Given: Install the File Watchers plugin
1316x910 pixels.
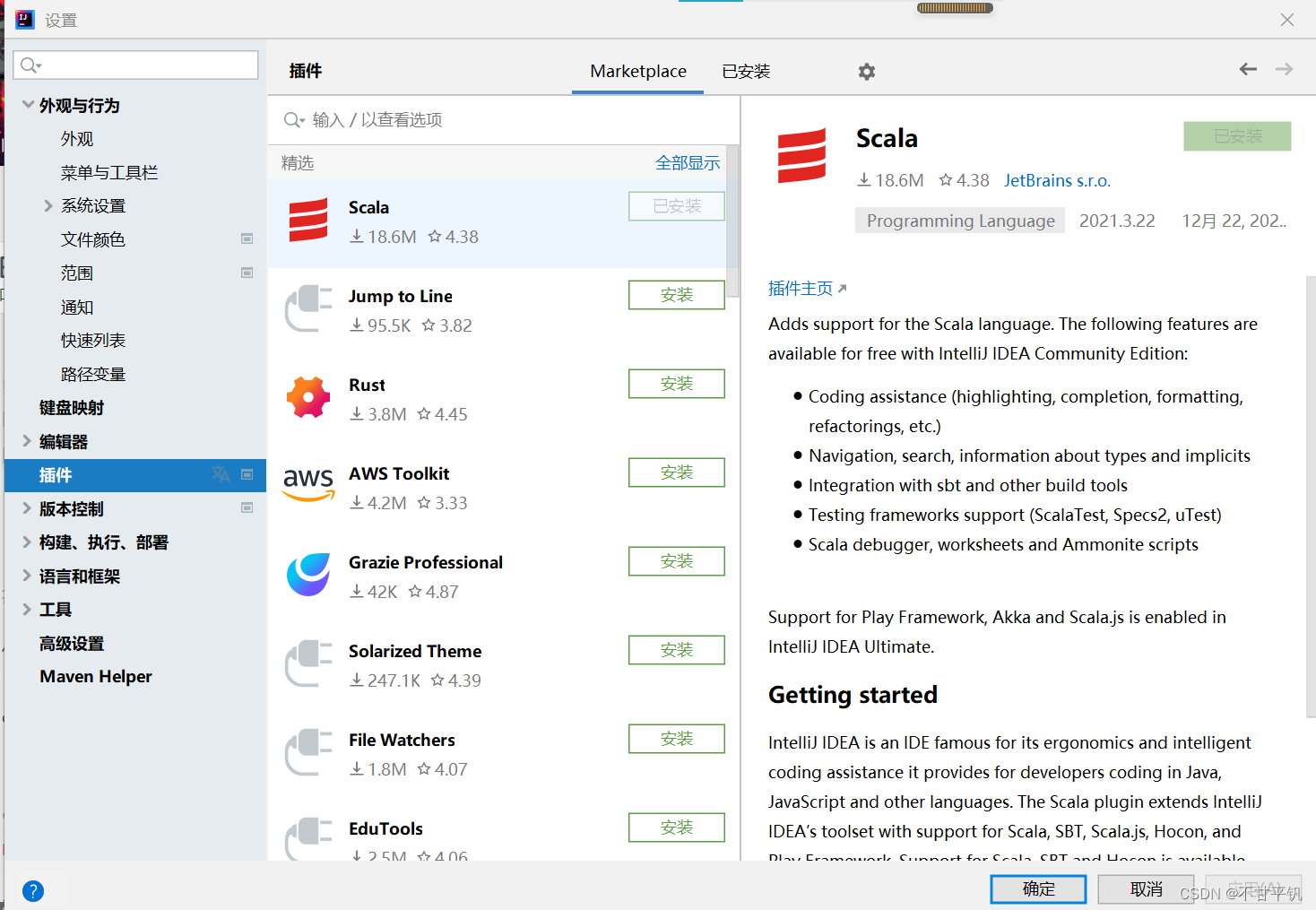Looking at the screenshot, I should (677, 739).
